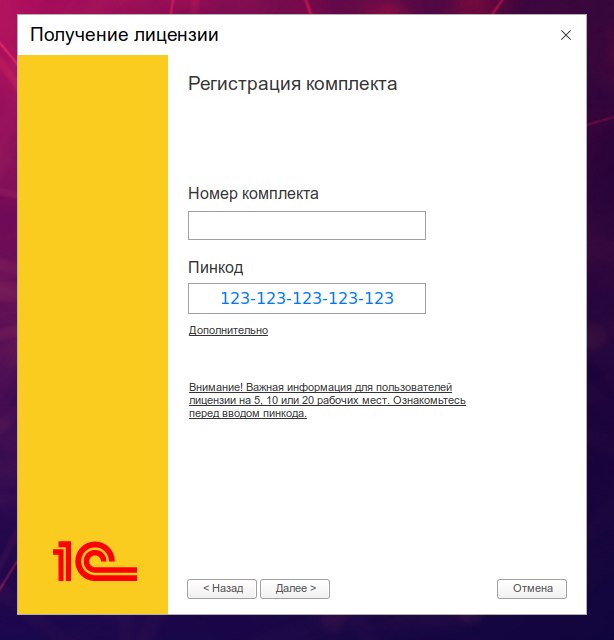Click into the Пинкод entry field
The width and height of the screenshot is (614, 640).
[x=307, y=298]
